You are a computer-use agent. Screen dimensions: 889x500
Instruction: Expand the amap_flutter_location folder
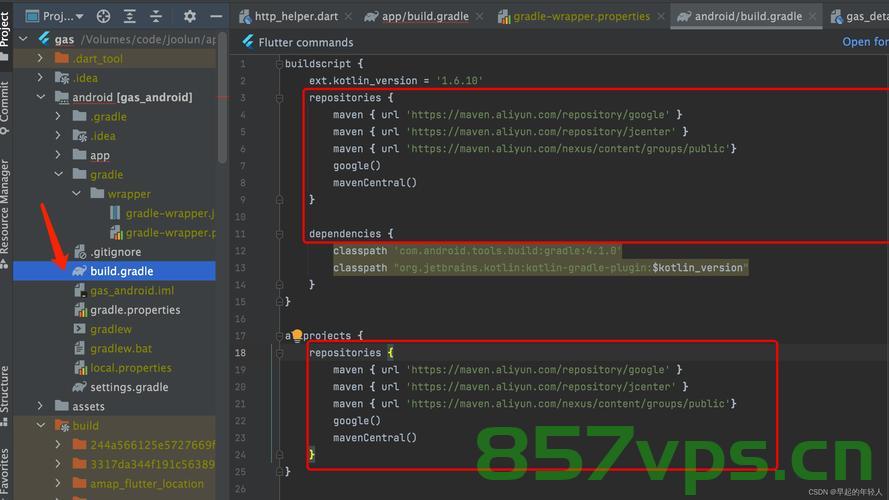58,484
